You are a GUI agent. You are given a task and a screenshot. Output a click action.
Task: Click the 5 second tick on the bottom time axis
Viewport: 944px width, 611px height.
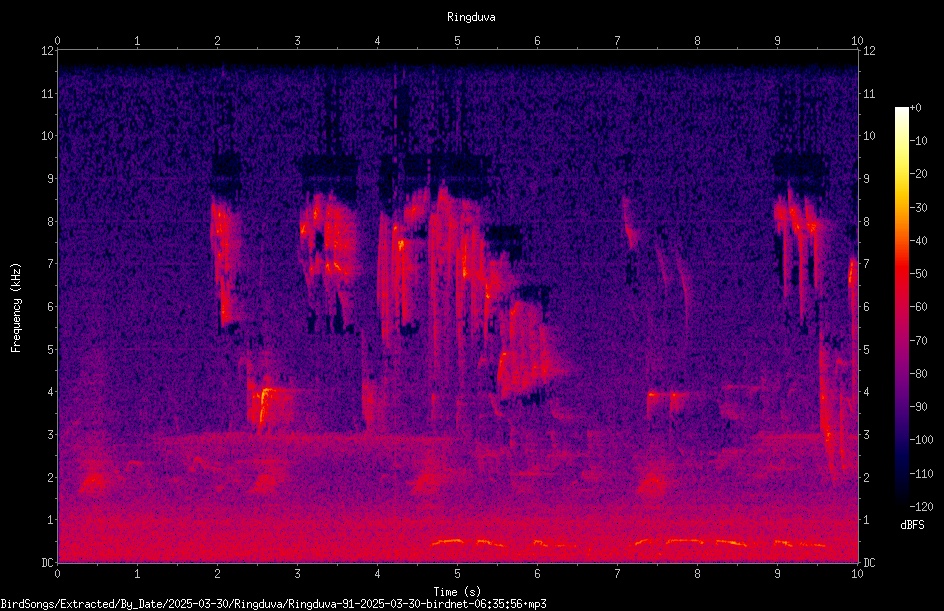click(x=458, y=574)
